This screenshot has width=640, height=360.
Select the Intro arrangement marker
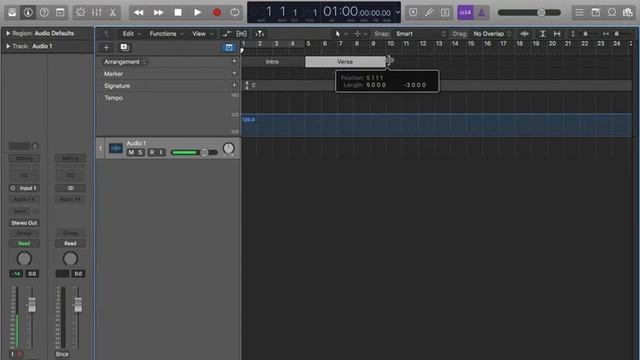click(273, 62)
